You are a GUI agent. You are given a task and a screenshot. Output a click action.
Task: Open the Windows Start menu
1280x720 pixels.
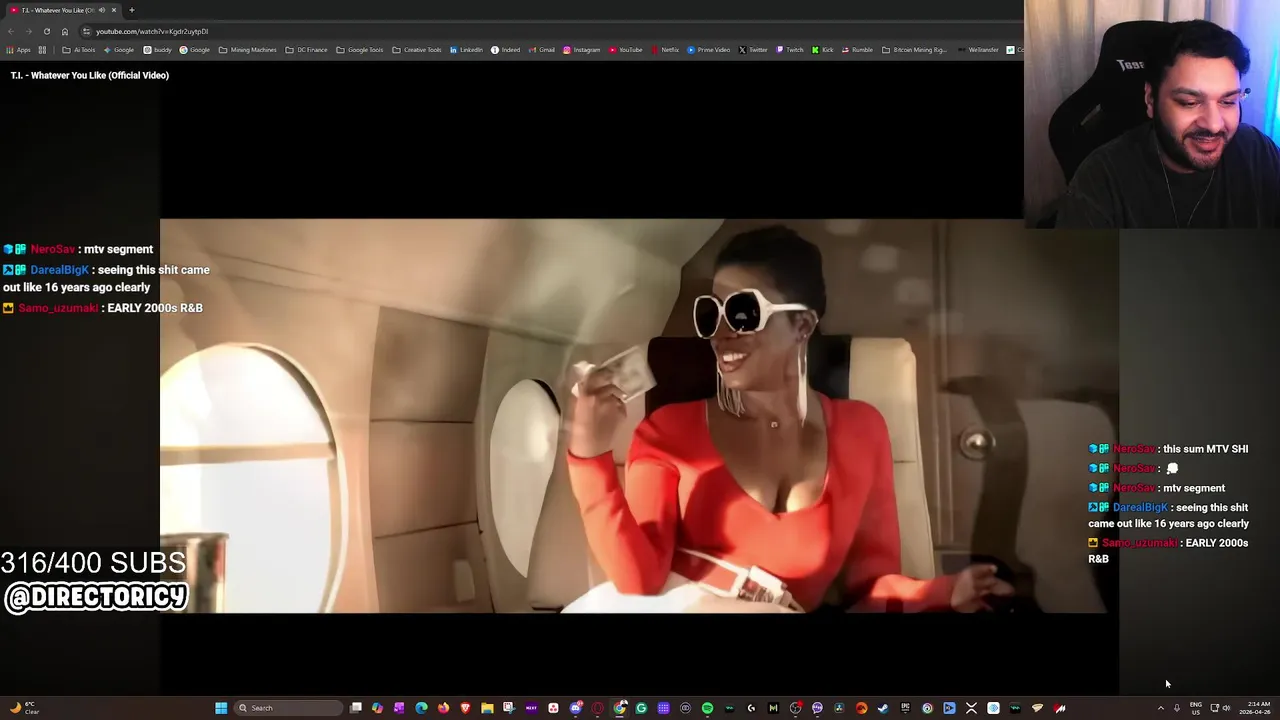coord(221,708)
